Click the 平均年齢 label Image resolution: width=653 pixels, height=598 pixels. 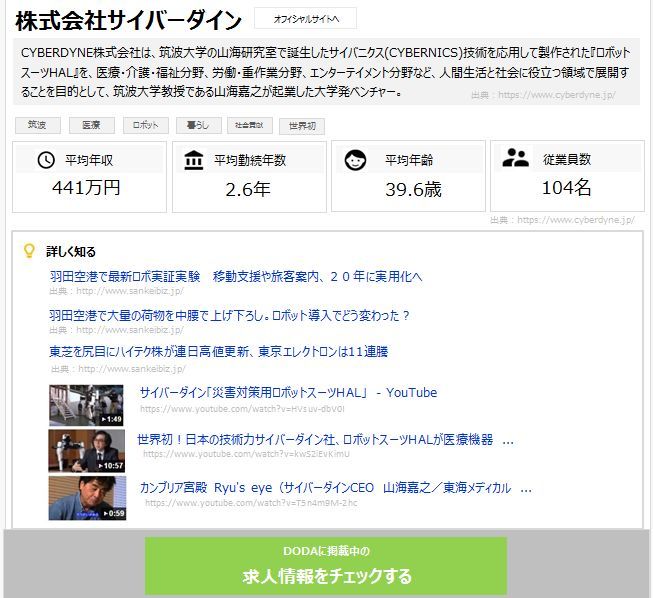tap(409, 160)
